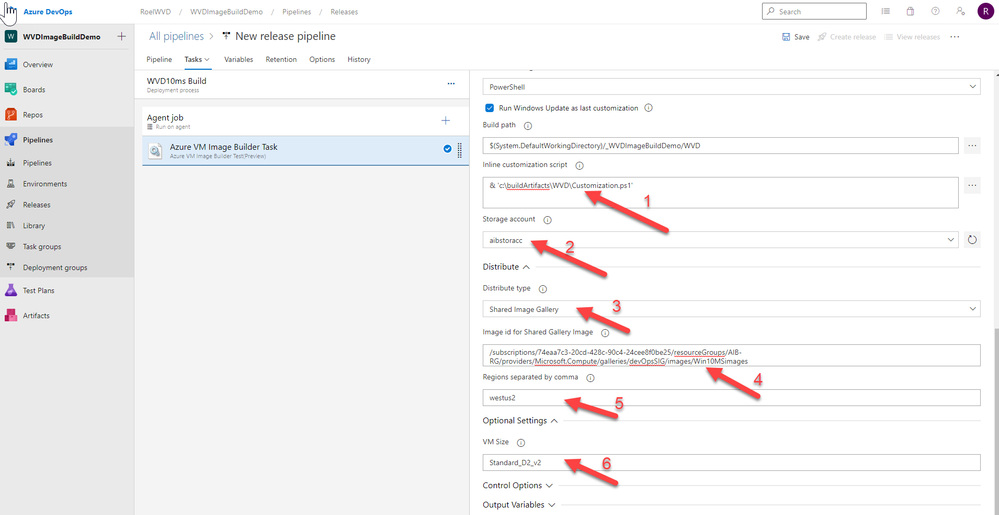Open WVD10ms Build ellipsis menu

(x=451, y=83)
